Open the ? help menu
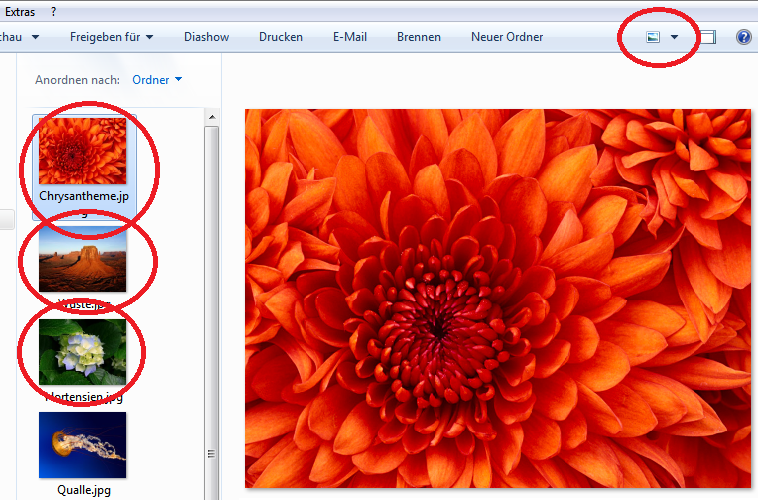The height and width of the screenshot is (500, 758). click(53, 11)
